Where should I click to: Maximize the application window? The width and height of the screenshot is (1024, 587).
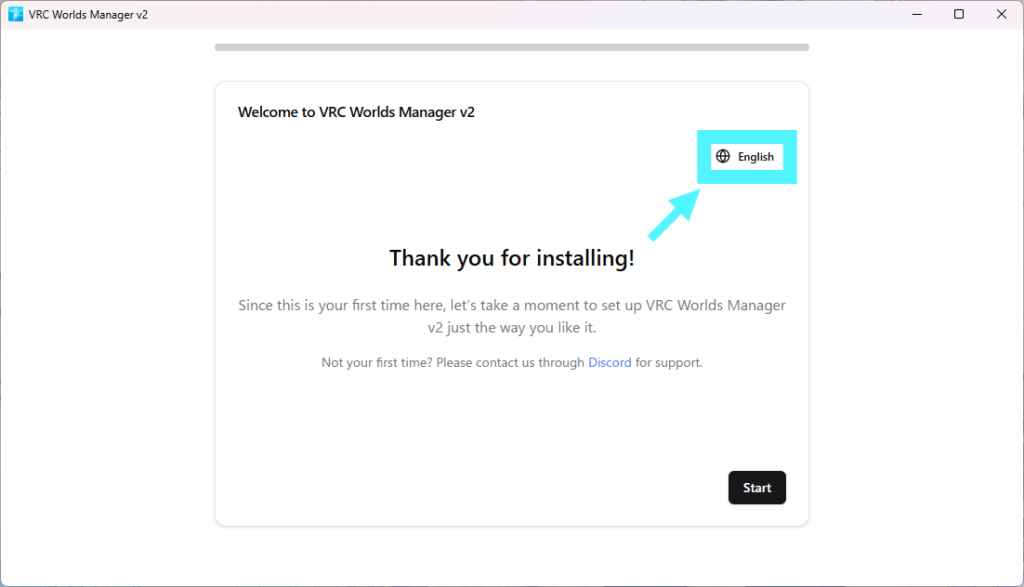(959, 14)
